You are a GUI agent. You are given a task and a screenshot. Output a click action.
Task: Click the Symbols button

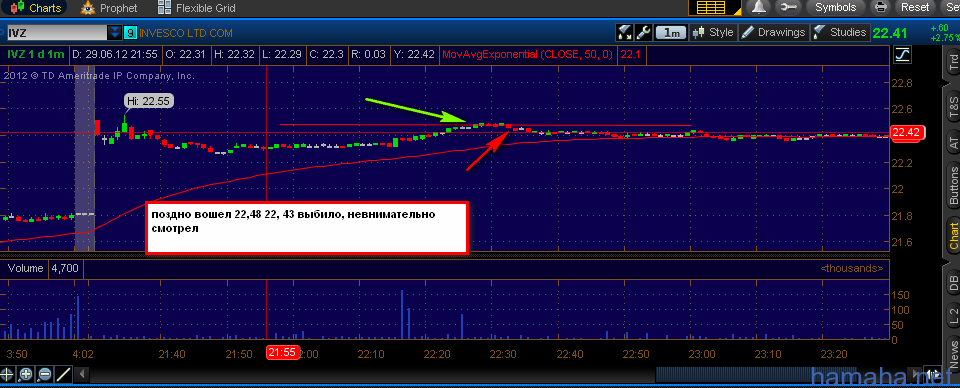[x=836, y=7]
